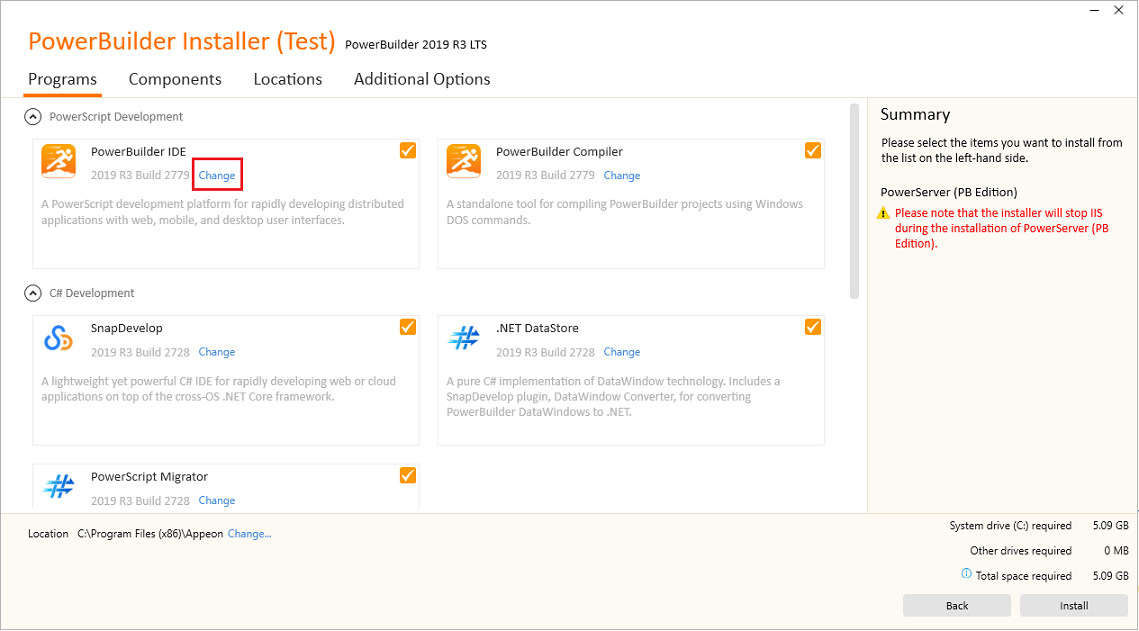Toggle the SnapDevelop checkbox

pos(408,327)
